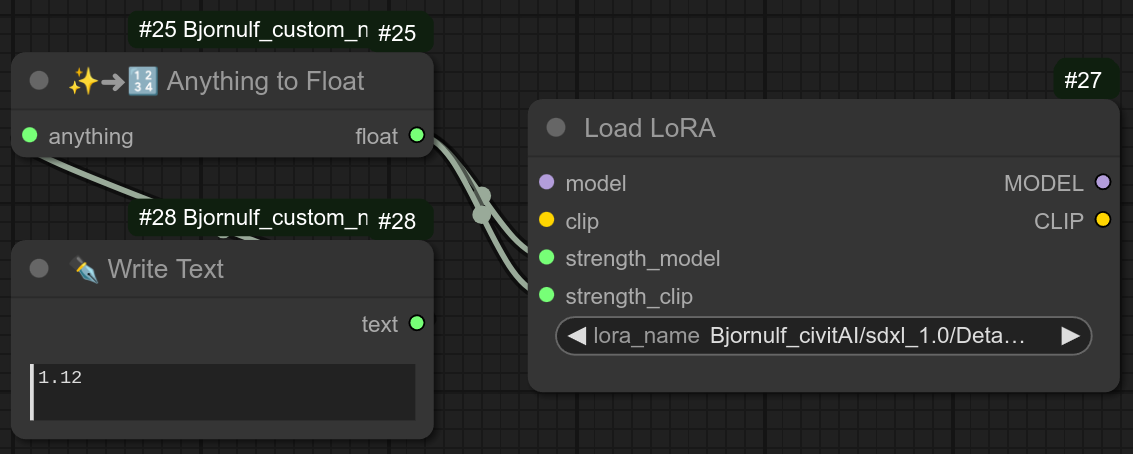This screenshot has height=454, width=1133.
Task: Click the float output socket
Action: pyautogui.click(x=417, y=135)
